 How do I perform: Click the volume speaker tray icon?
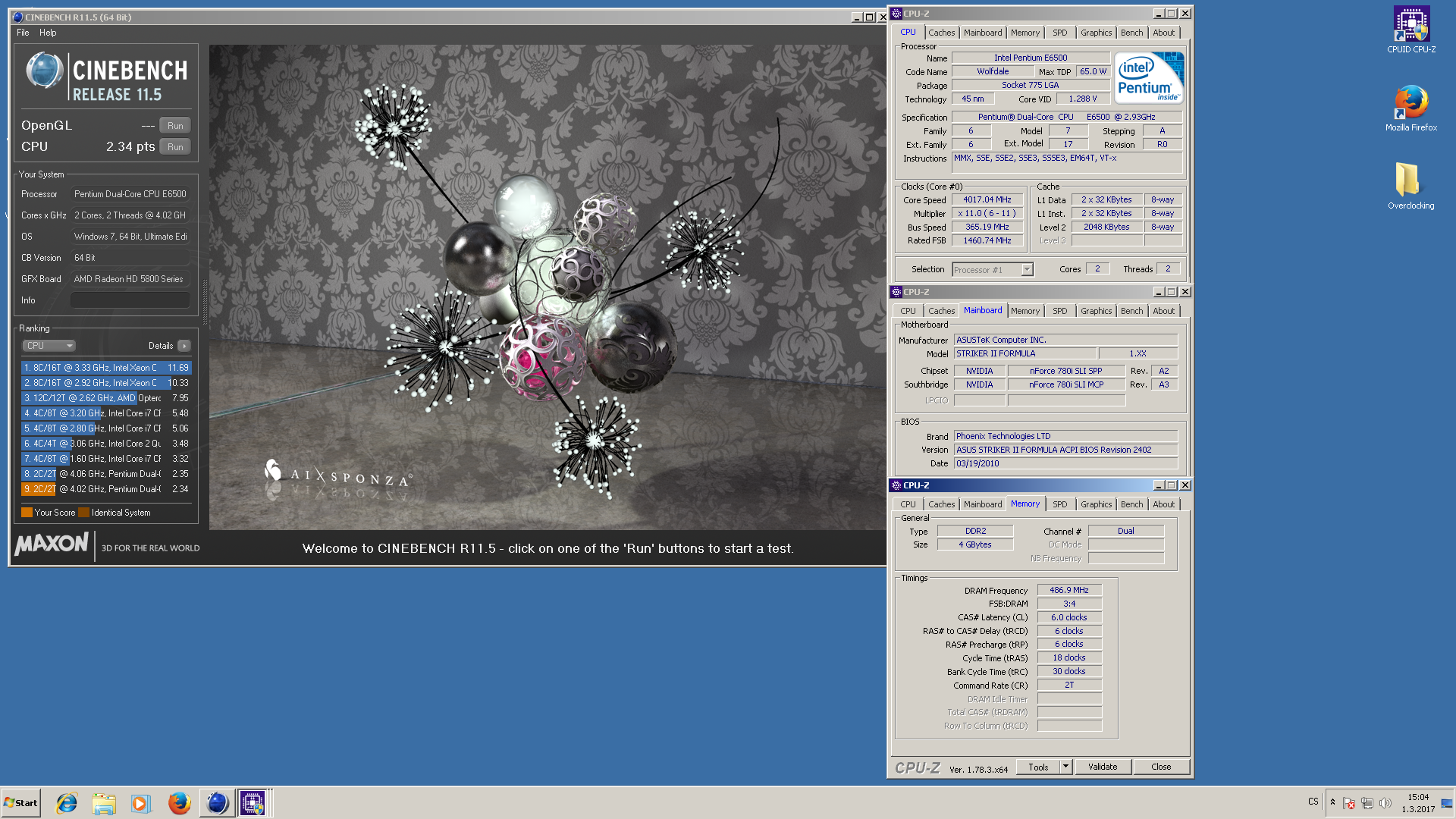click(1385, 803)
